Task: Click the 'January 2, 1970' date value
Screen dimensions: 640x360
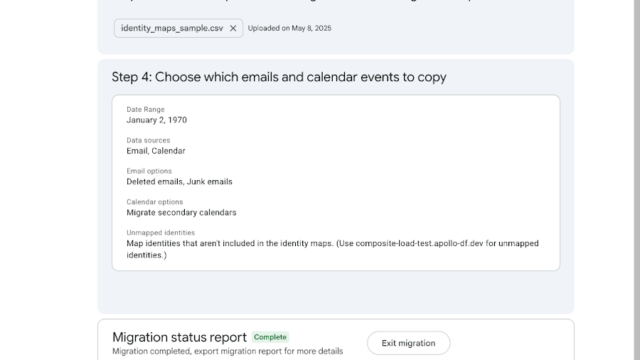Action: 157,120
